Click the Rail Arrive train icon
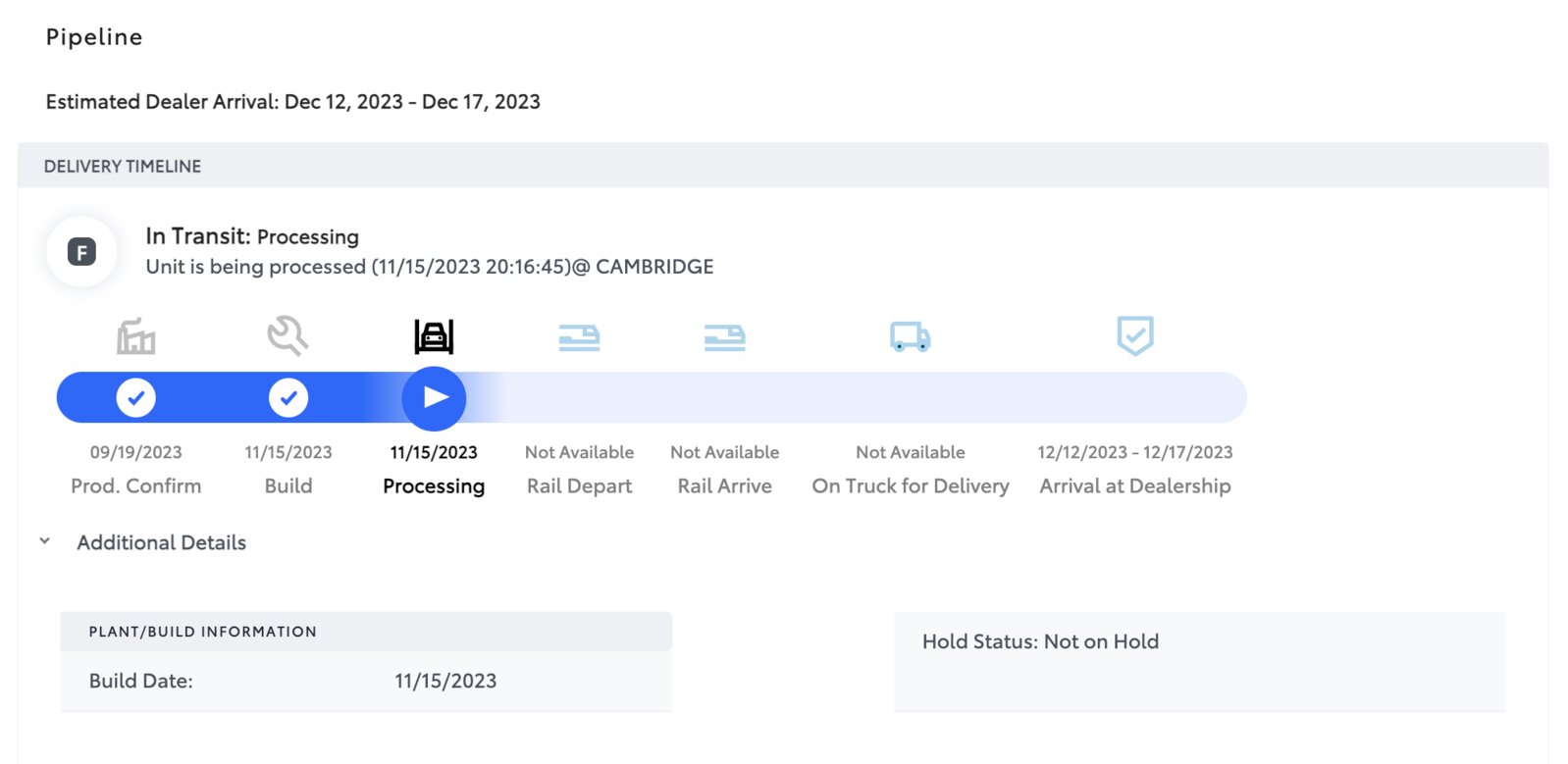 (x=724, y=337)
